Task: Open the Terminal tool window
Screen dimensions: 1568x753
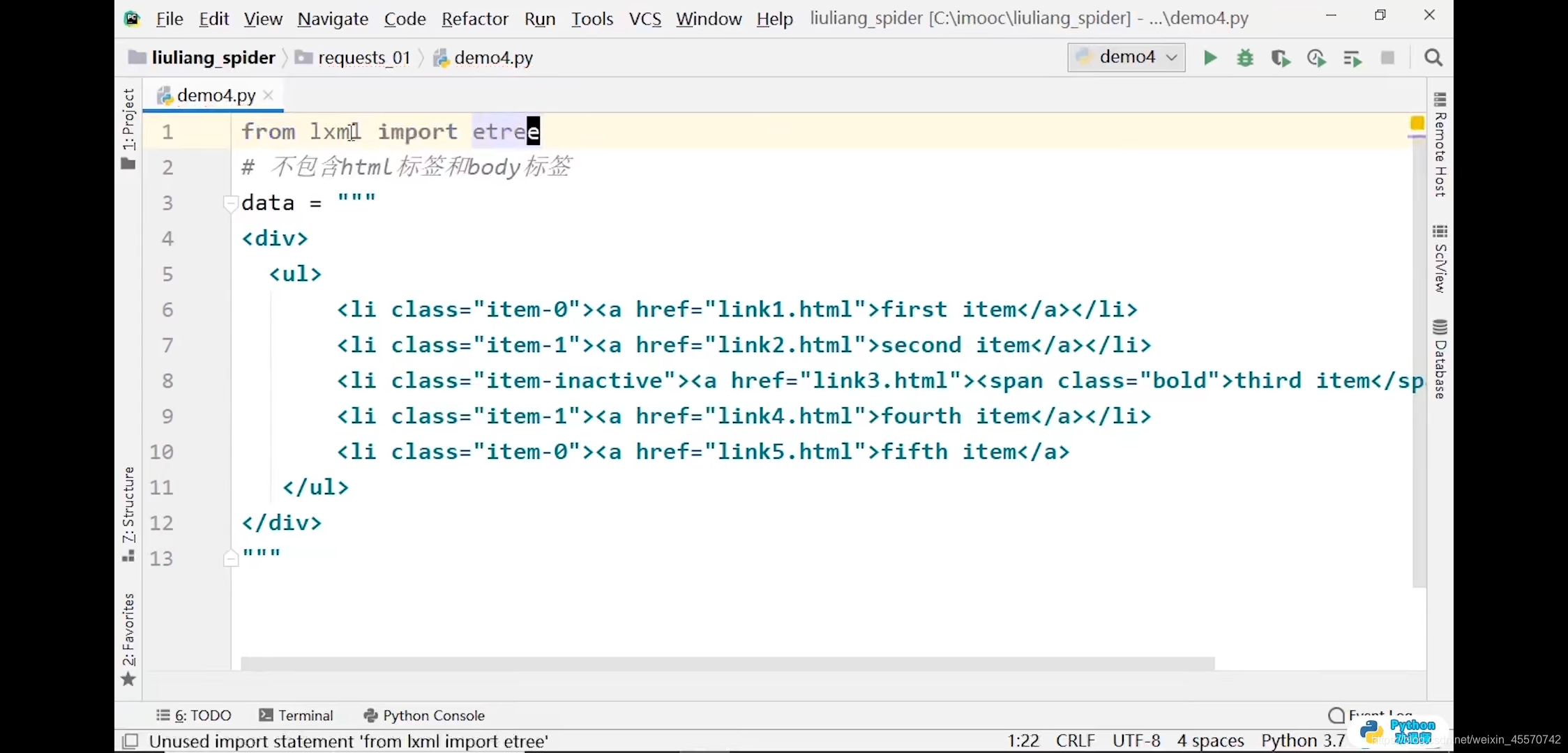Action: pos(296,715)
